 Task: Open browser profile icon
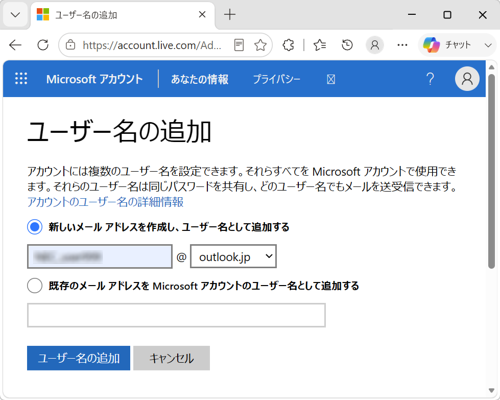point(375,45)
